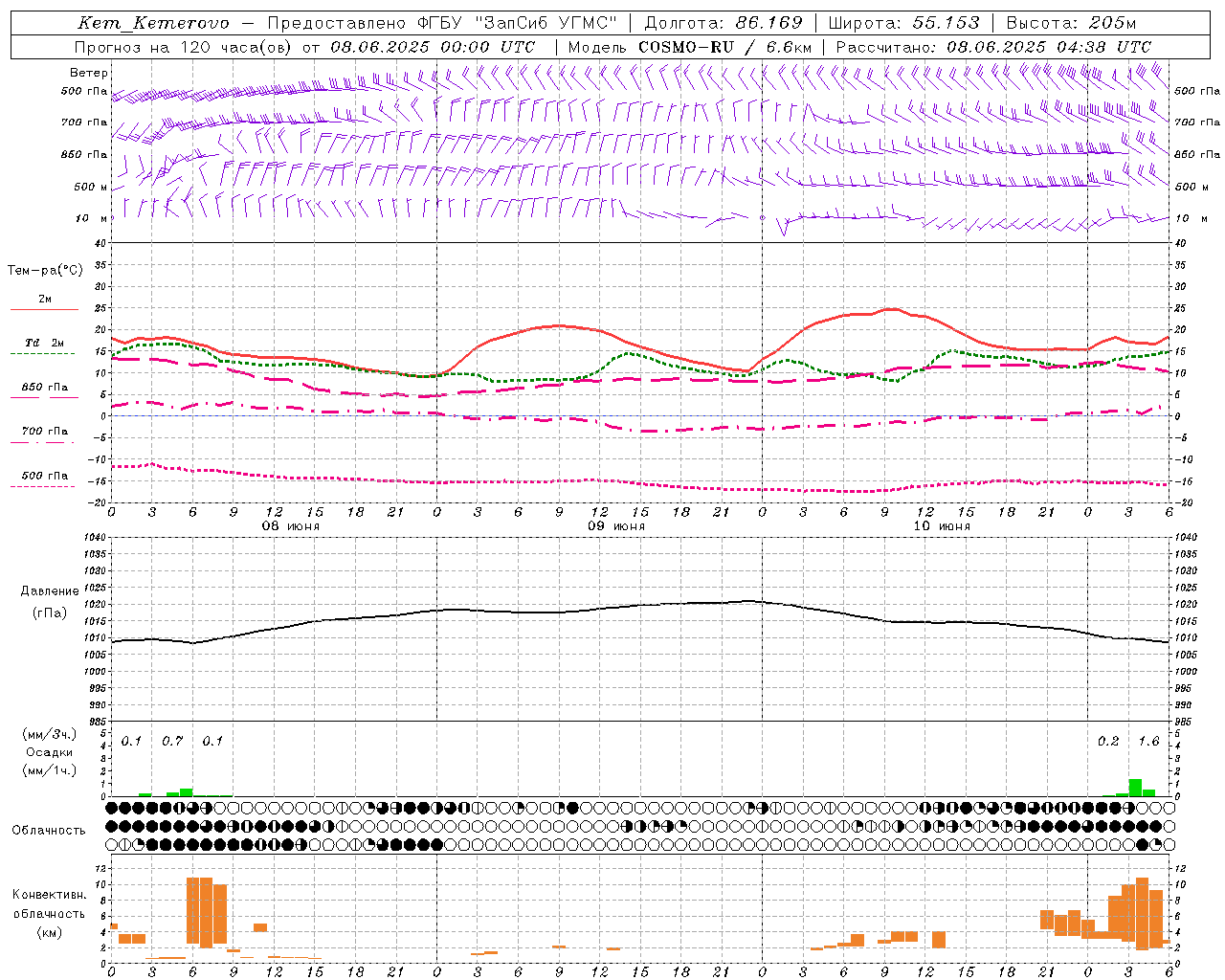
Task: Click the 08 июня date label
Action: 291,526
